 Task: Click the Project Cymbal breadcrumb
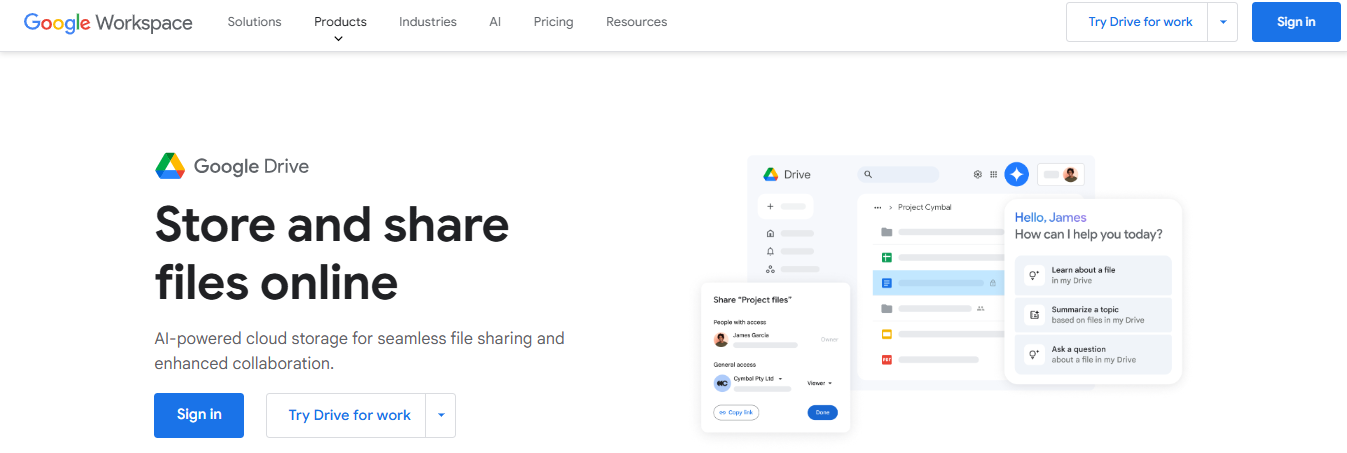925,207
